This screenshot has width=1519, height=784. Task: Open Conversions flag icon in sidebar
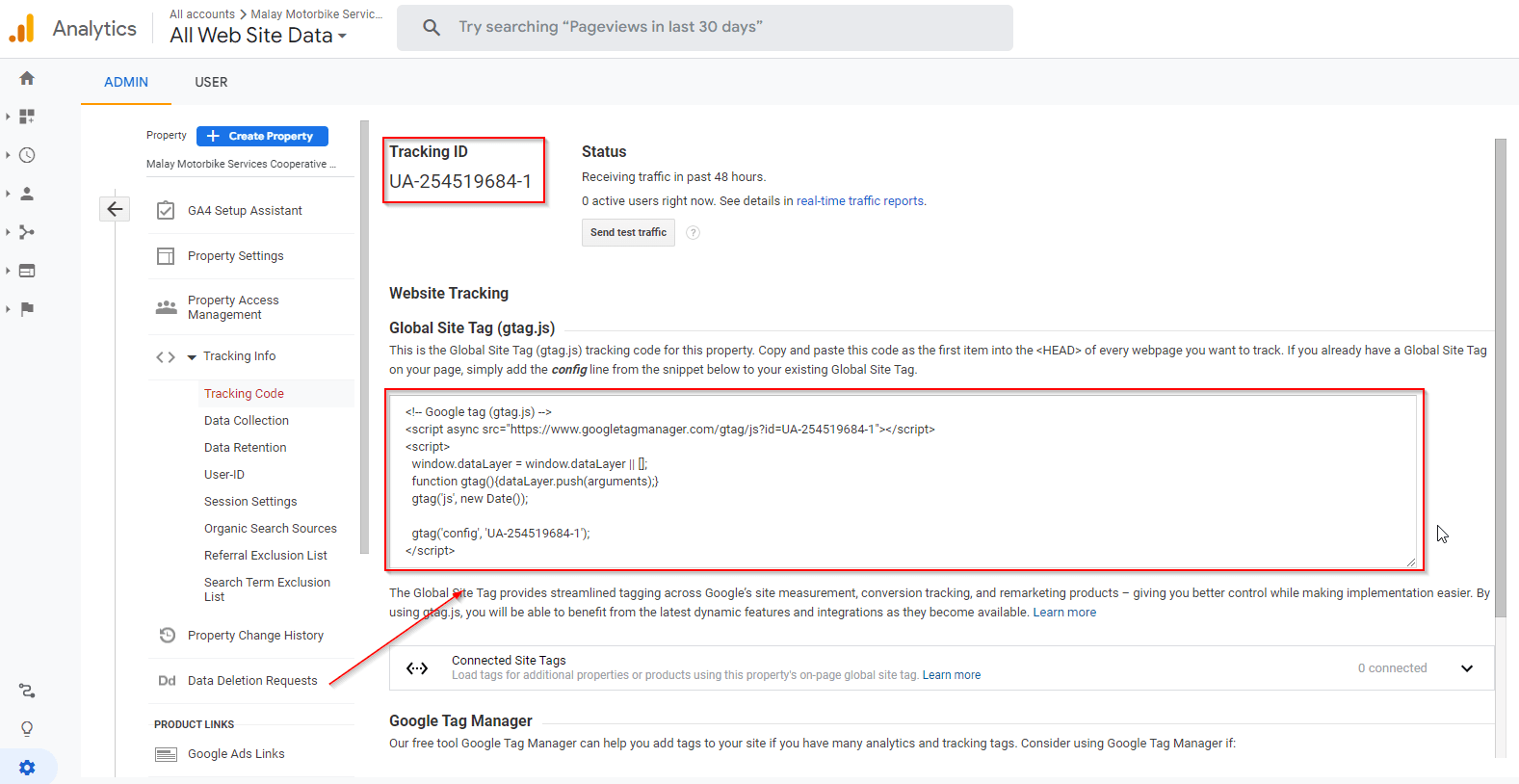pos(27,309)
